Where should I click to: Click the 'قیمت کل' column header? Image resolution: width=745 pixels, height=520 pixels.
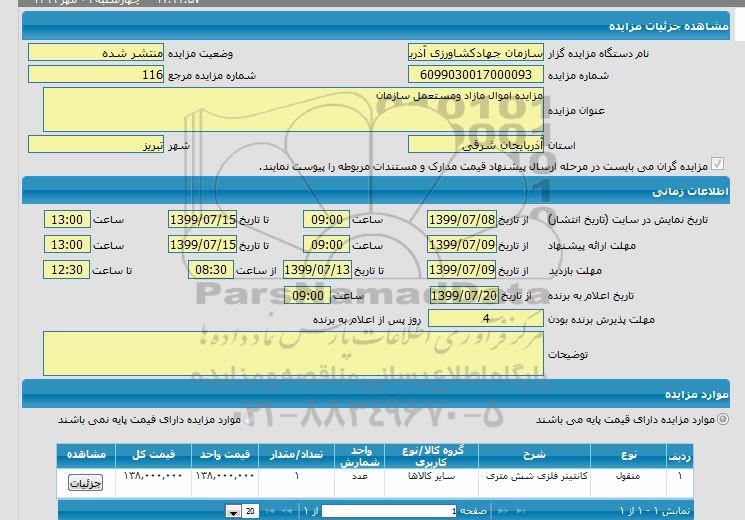pyautogui.click(x=153, y=456)
